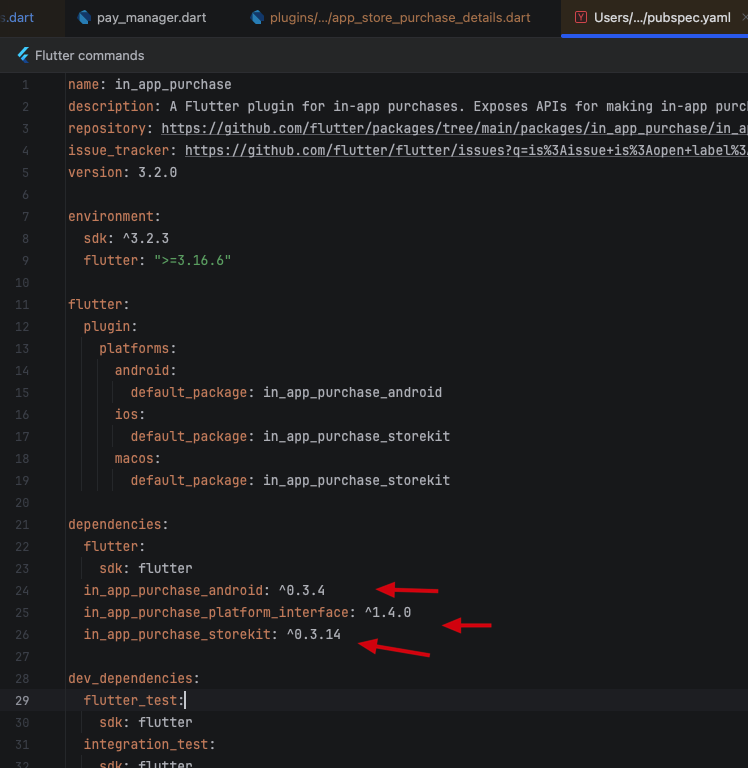This screenshot has width=748, height=768.
Task: Click sdk: flutter on line 30
Action: (x=146, y=722)
